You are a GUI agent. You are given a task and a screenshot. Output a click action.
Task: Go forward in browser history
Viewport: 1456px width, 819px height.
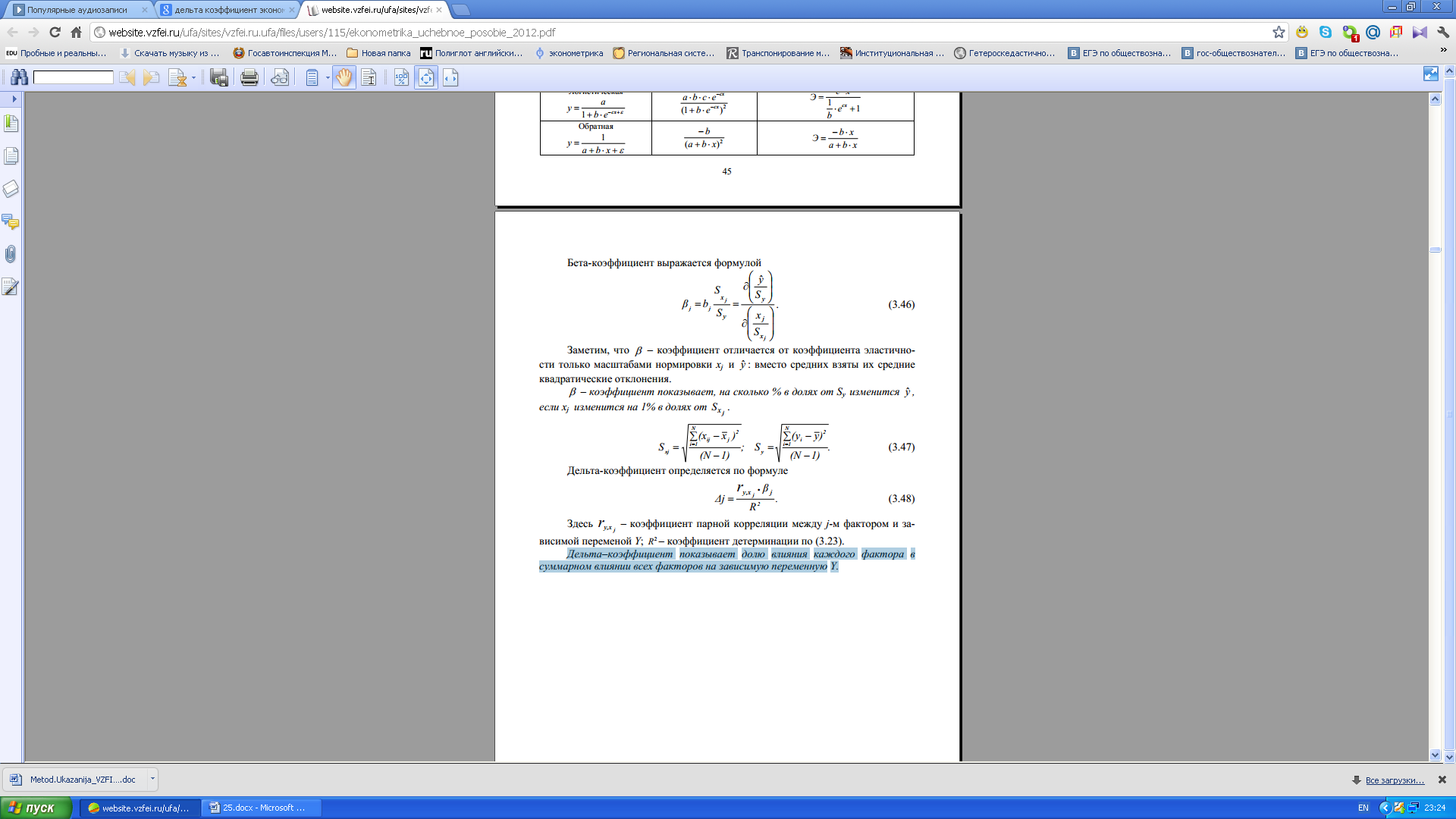(33, 33)
